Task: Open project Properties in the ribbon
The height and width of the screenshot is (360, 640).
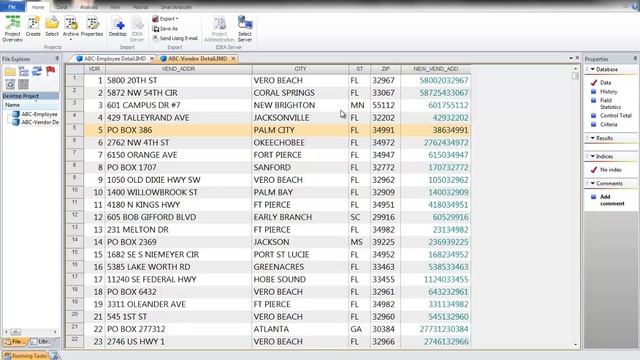Action: pos(92,27)
